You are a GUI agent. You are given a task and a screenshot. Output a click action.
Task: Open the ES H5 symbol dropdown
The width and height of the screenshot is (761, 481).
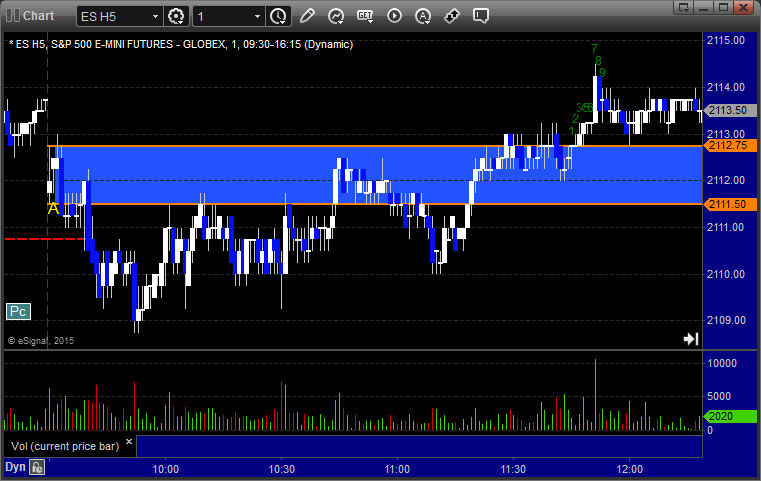155,17
